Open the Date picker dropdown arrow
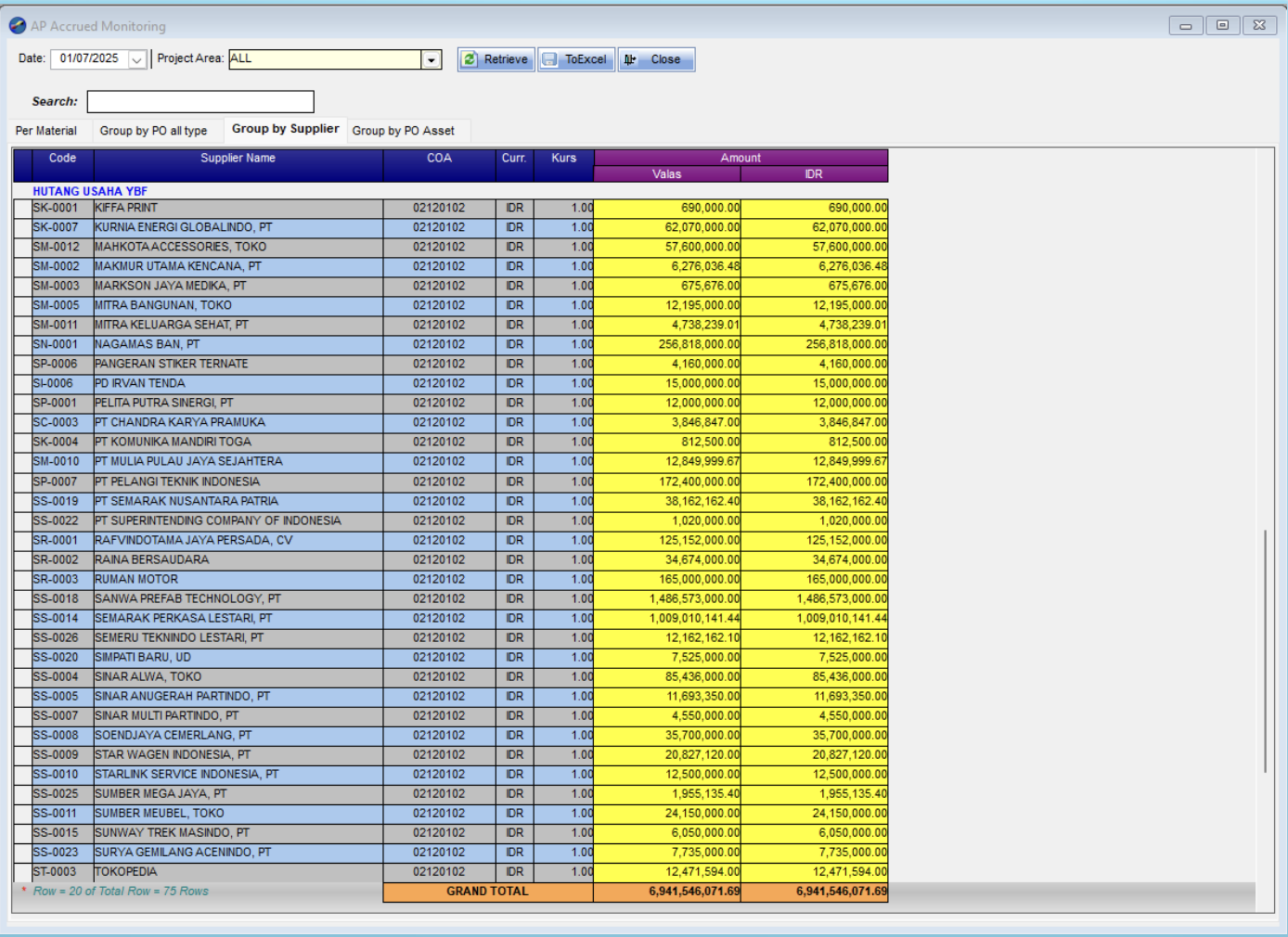Viewport: 1288px width, 937px height. pyautogui.click(x=137, y=59)
